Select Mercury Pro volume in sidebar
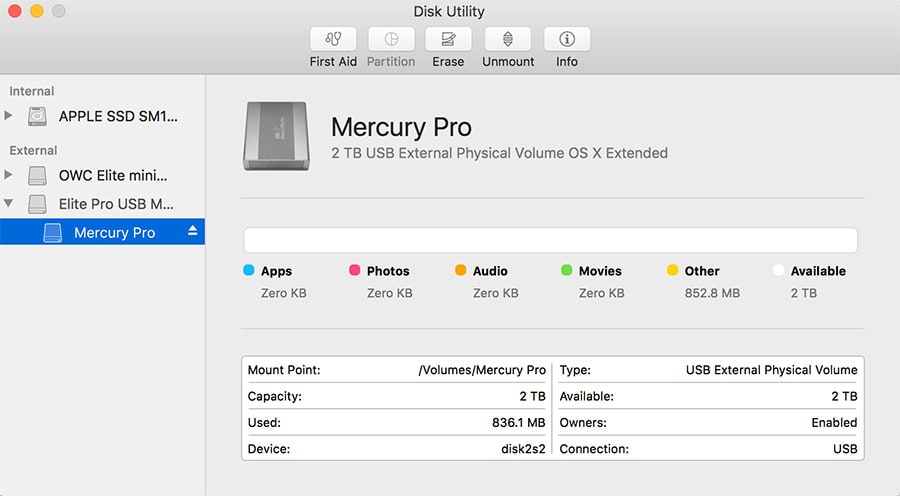Image resolution: width=900 pixels, height=496 pixels. pos(114,233)
